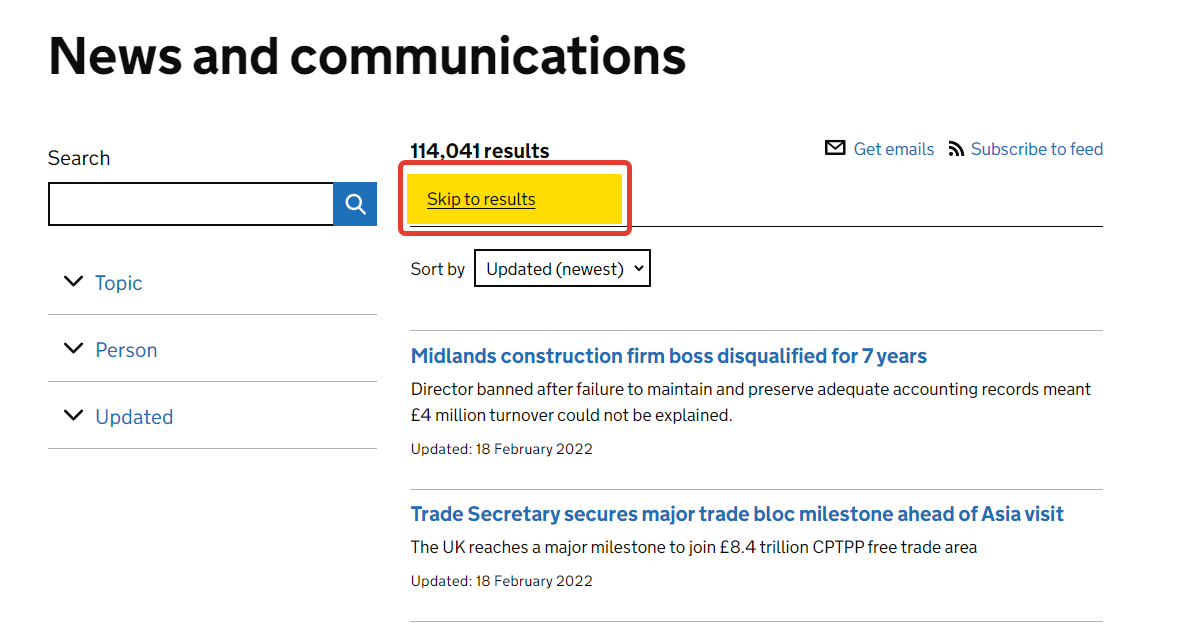
Task: Focus the Search text field
Action: click(190, 204)
